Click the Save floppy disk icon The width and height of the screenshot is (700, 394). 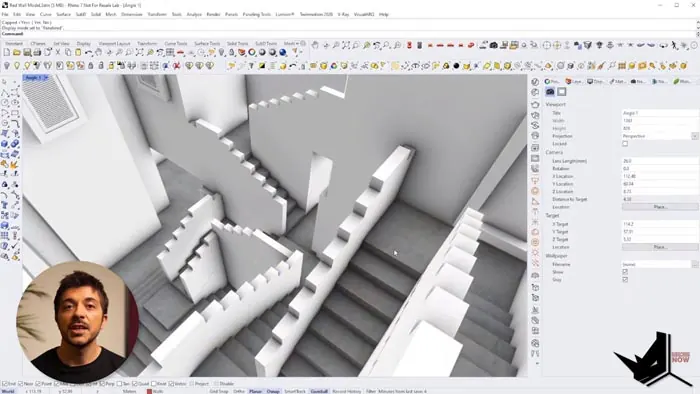point(27,53)
